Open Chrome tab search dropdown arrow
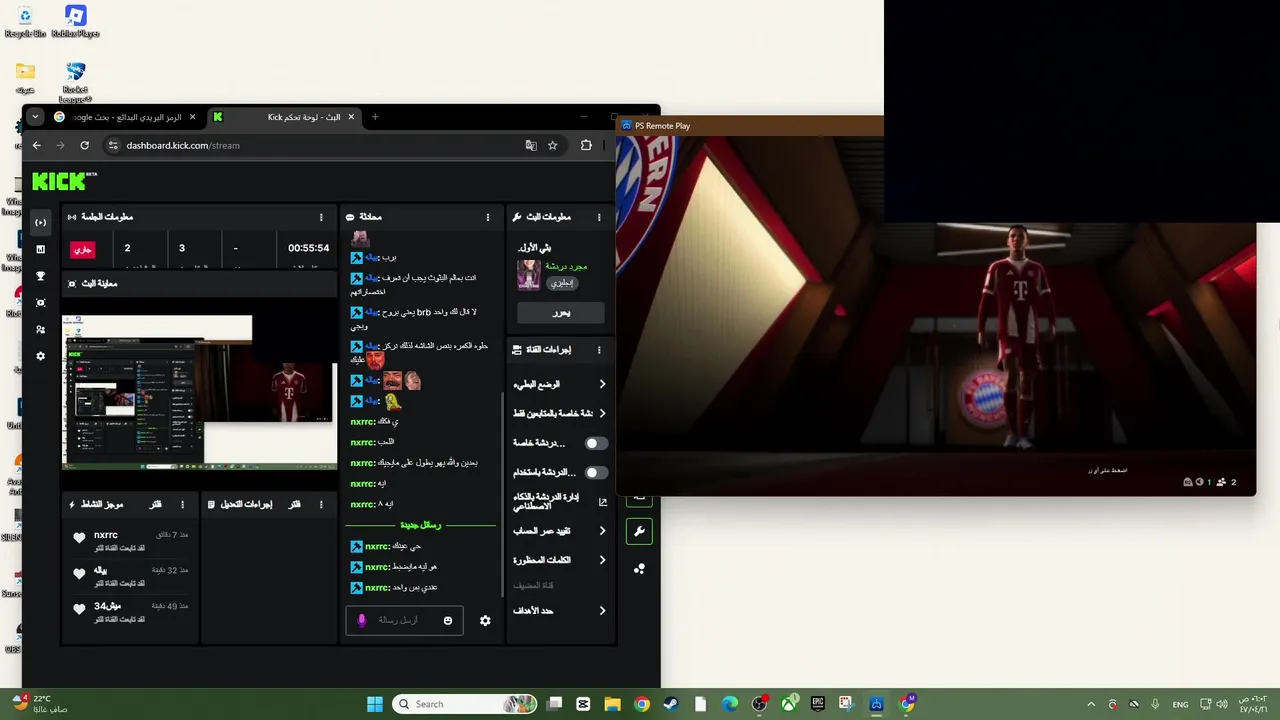Viewport: 1280px width, 720px height. point(35,117)
